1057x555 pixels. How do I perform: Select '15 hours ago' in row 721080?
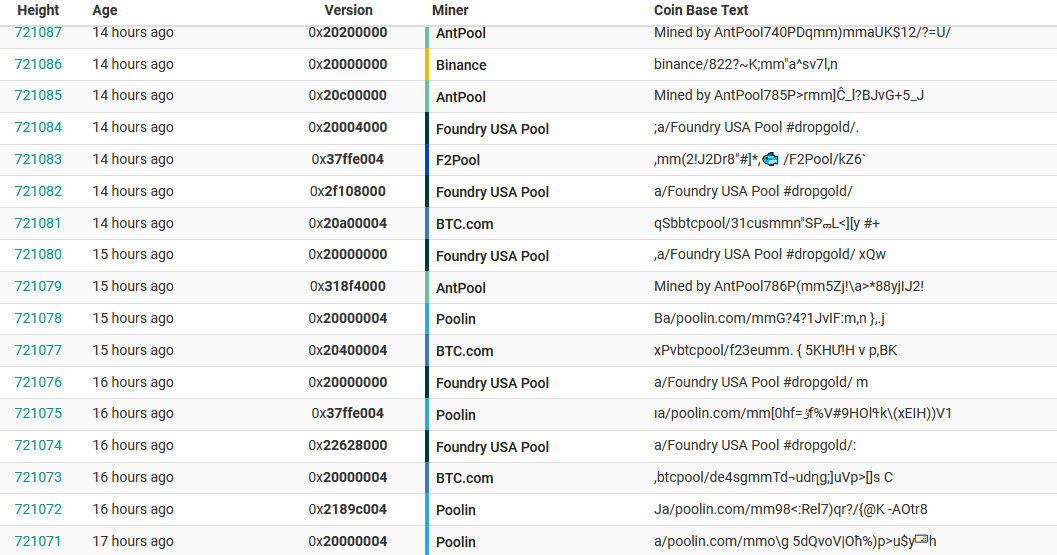pyautogui.click(x=133, y=254)
